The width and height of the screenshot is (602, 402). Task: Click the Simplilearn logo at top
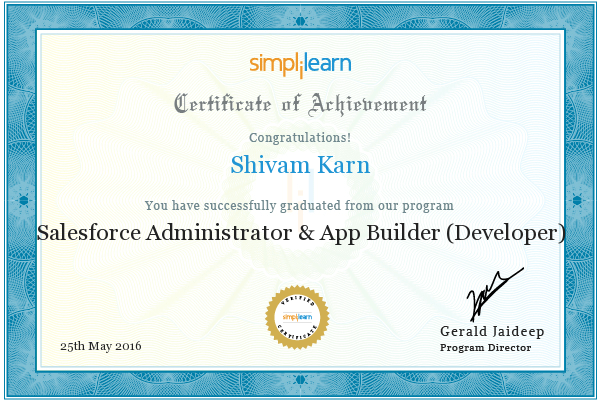click(300, 66)
